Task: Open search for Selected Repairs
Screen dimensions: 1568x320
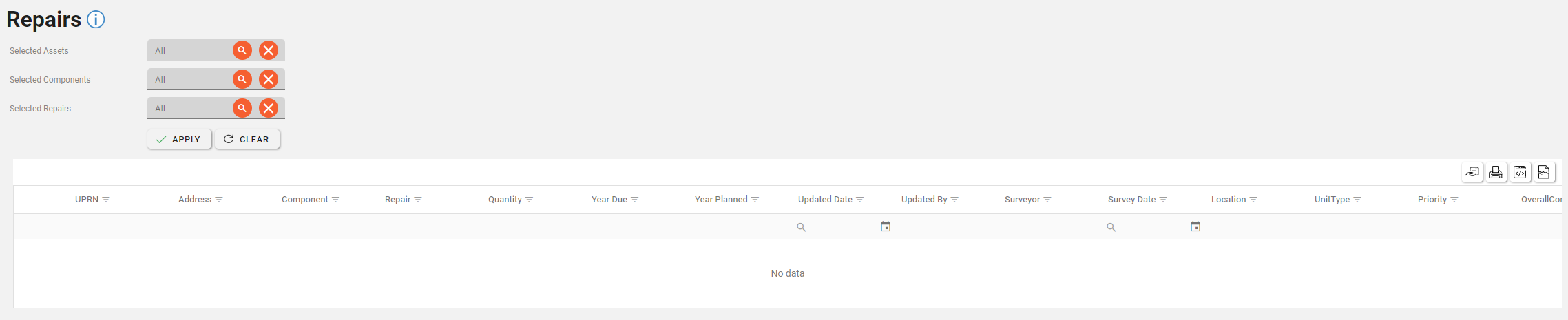Action: pos(242,108)
